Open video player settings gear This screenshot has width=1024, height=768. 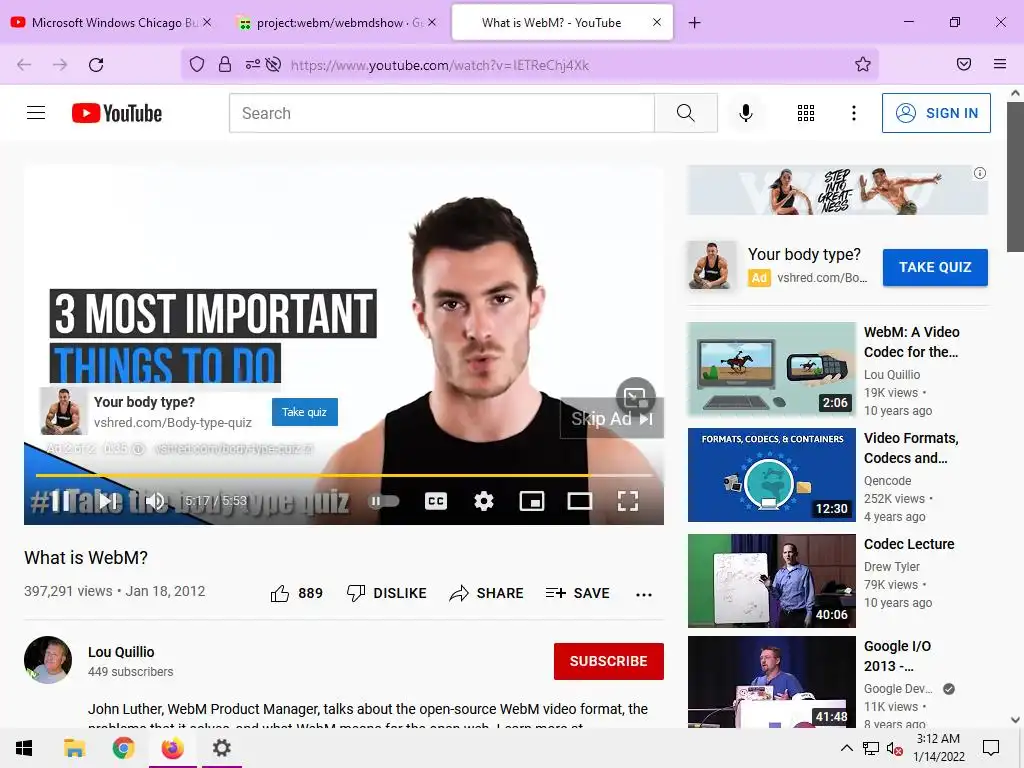pyautogui.click(x=484, y=501)
